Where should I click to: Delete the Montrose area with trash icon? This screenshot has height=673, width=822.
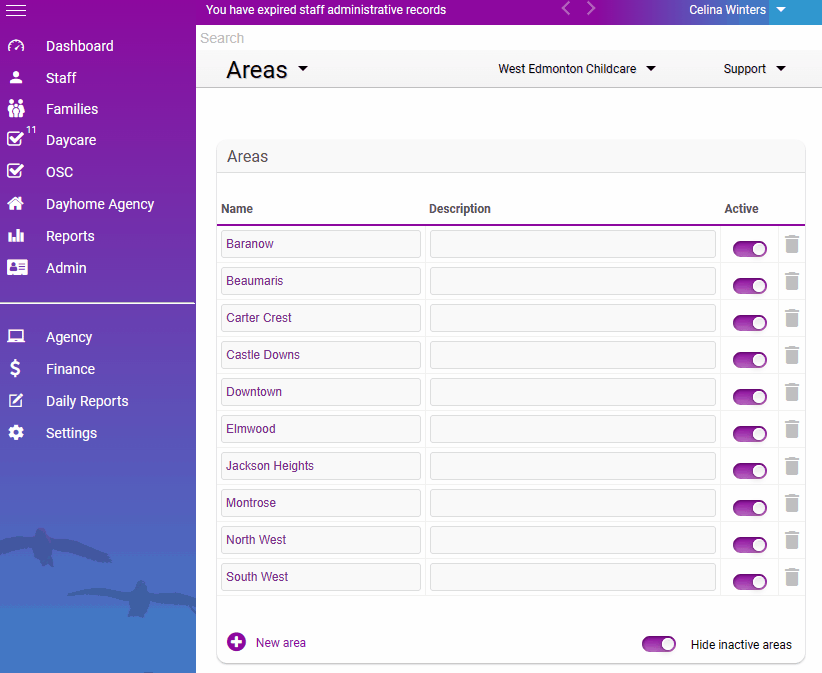point(792,503)
